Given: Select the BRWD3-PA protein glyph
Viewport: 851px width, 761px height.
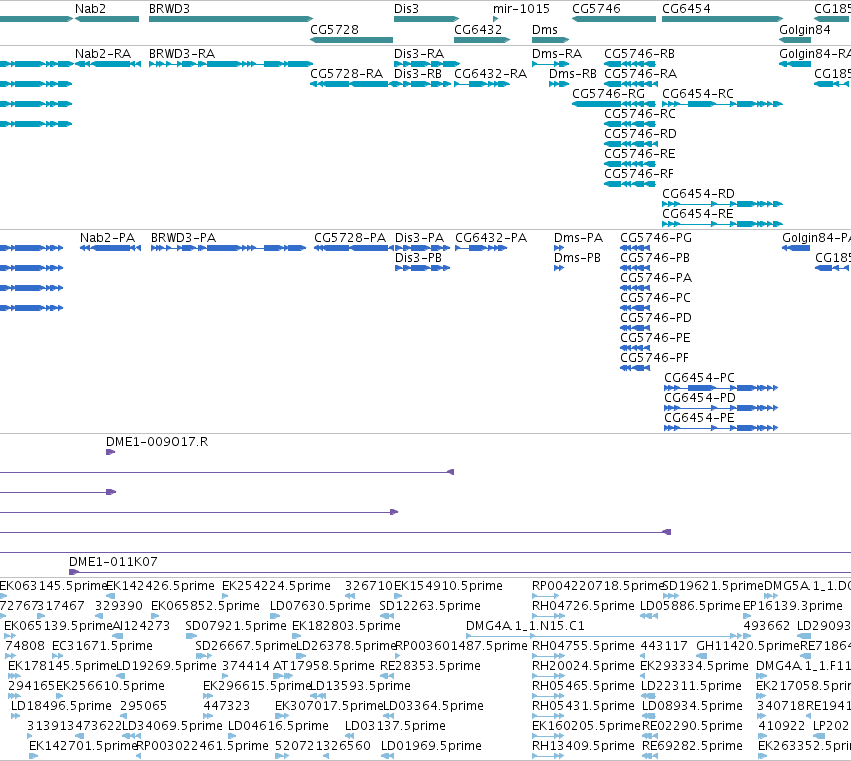Looking at the screenshot, I should 228,248.
